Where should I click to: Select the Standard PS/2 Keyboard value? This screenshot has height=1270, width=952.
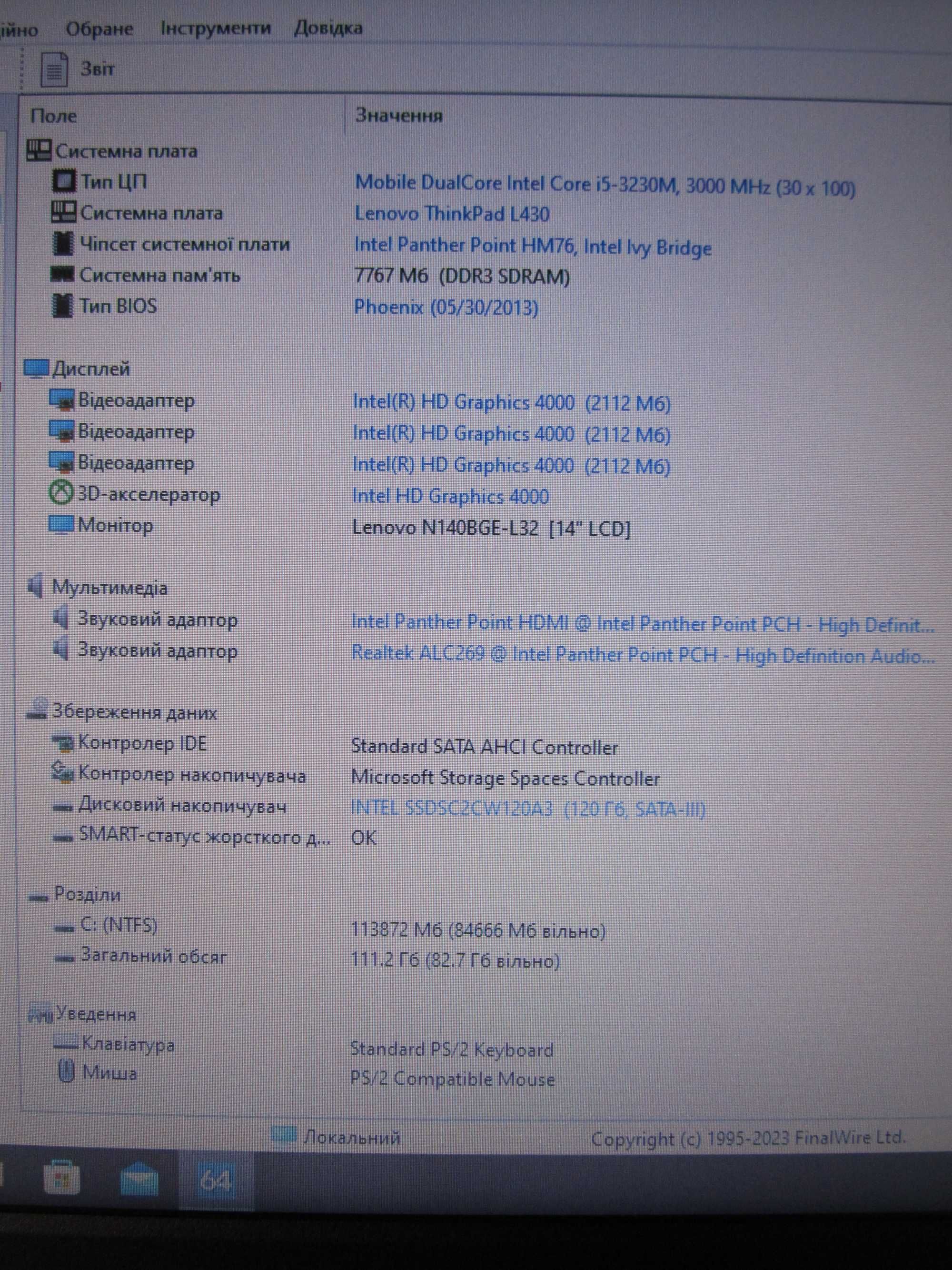452,1049
